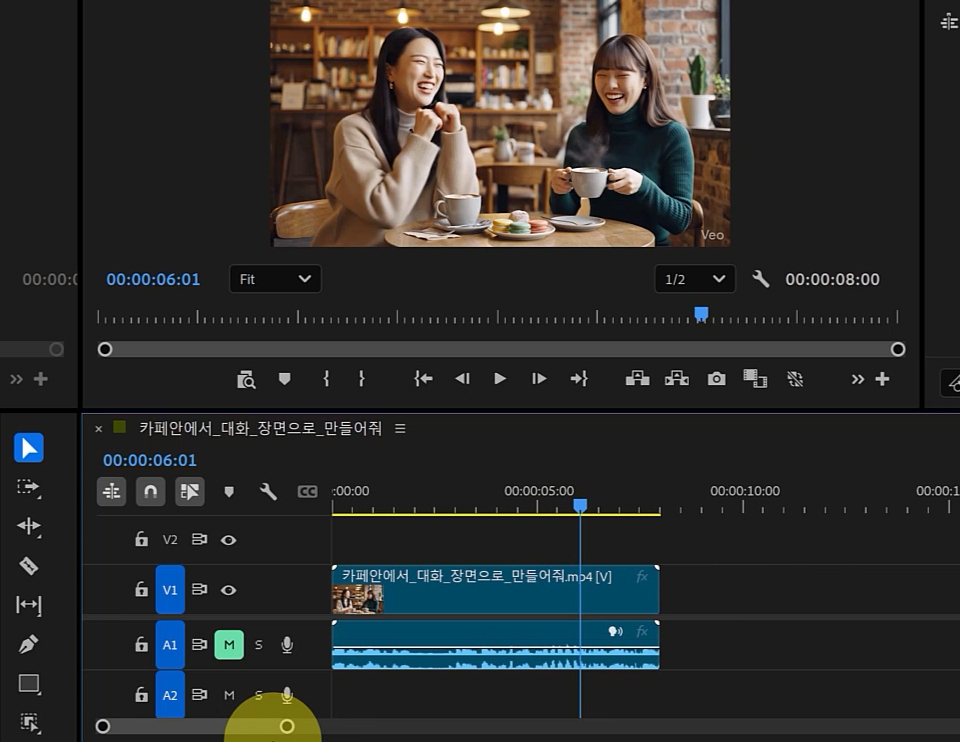Click Mark In bracket button
Viewport: 960px width, 742px height.
tap(326, 379)
